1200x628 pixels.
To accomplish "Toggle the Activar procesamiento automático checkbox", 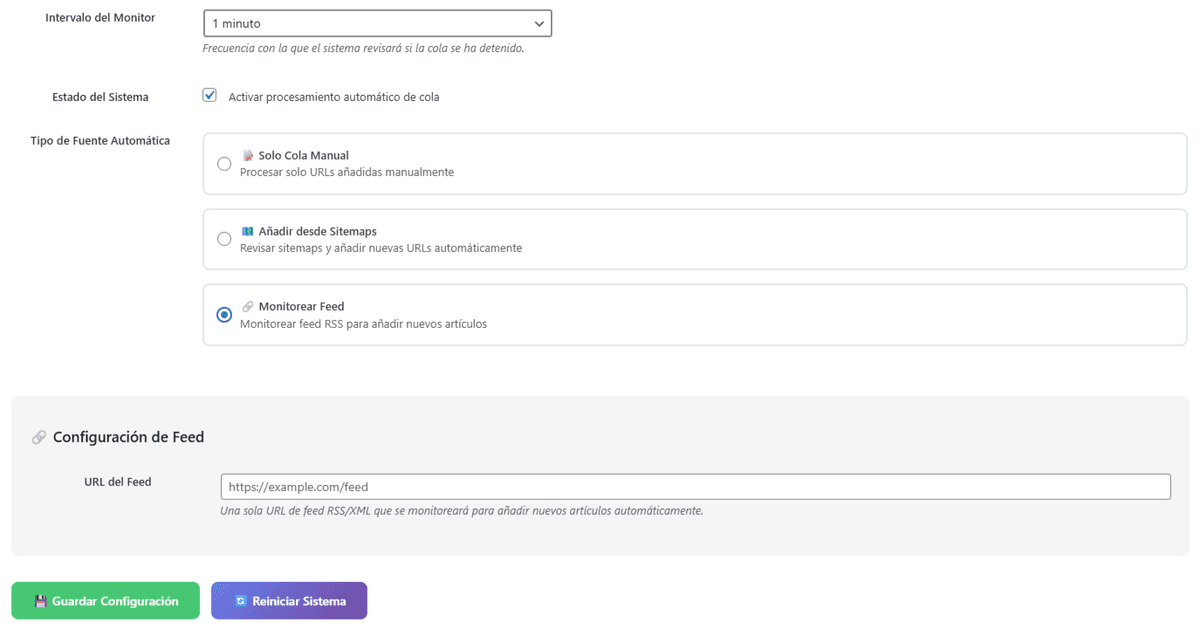I will click(x=210, y=96).
